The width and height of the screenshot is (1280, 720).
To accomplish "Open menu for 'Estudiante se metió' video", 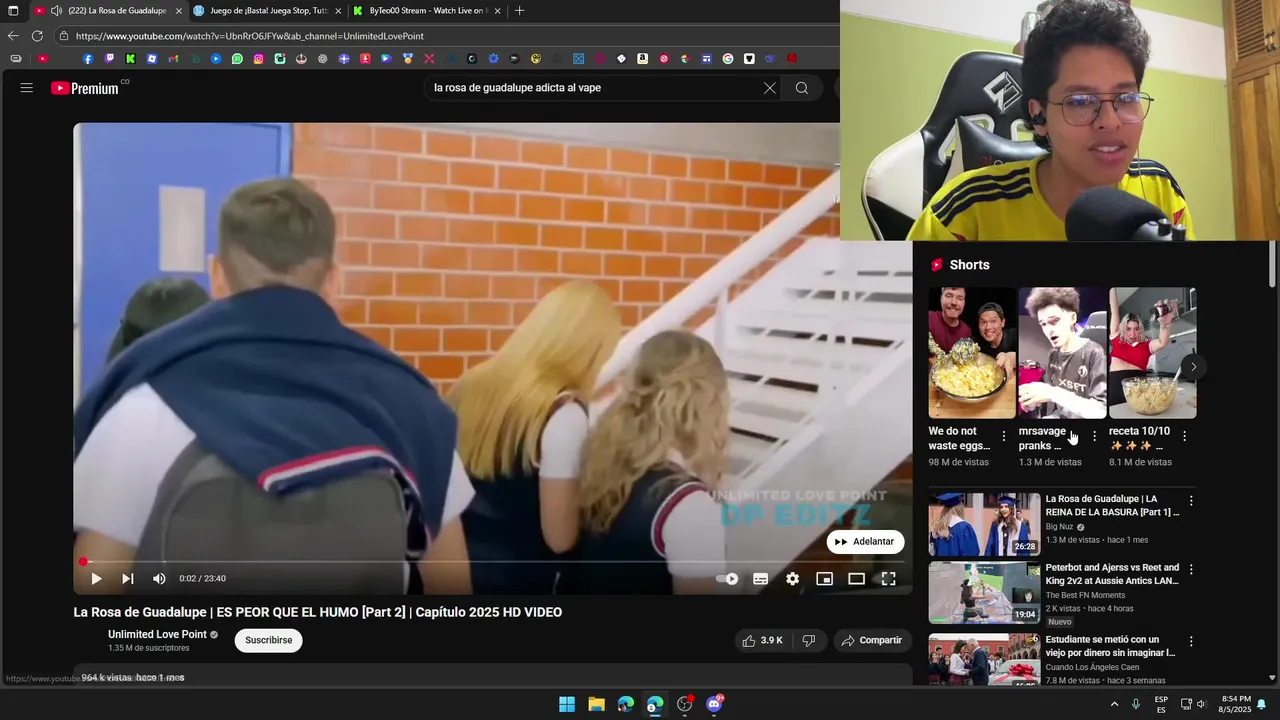I will 1191,641.
